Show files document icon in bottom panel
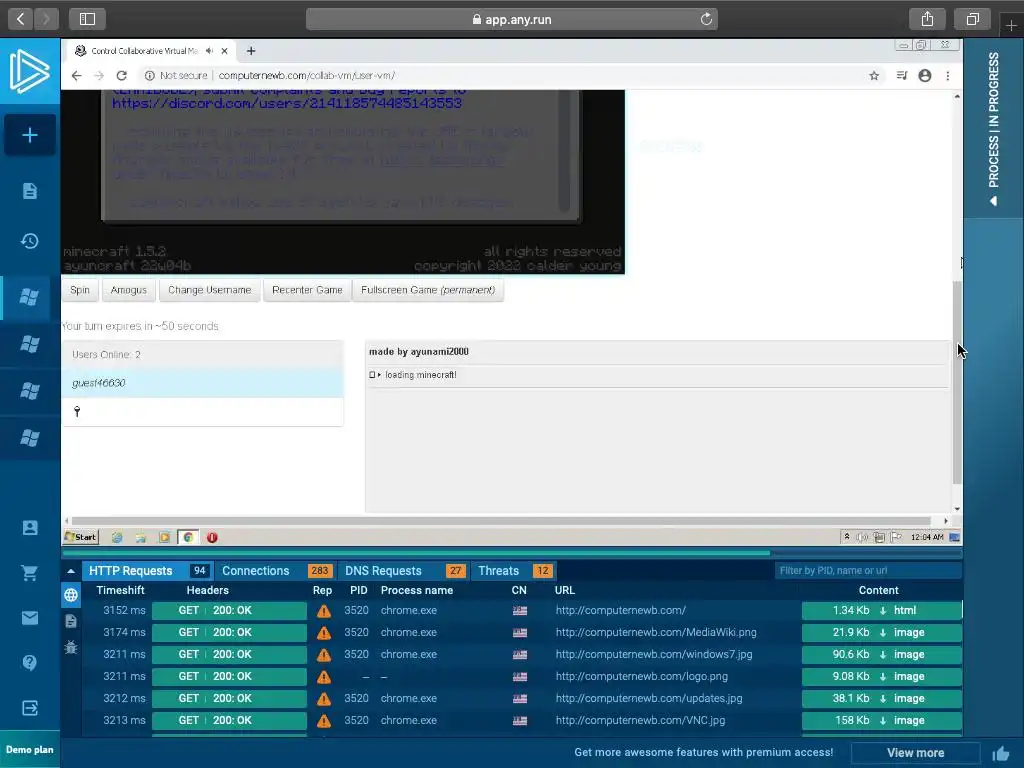This screenshot has height=768, width=1024. click(71, 621)
